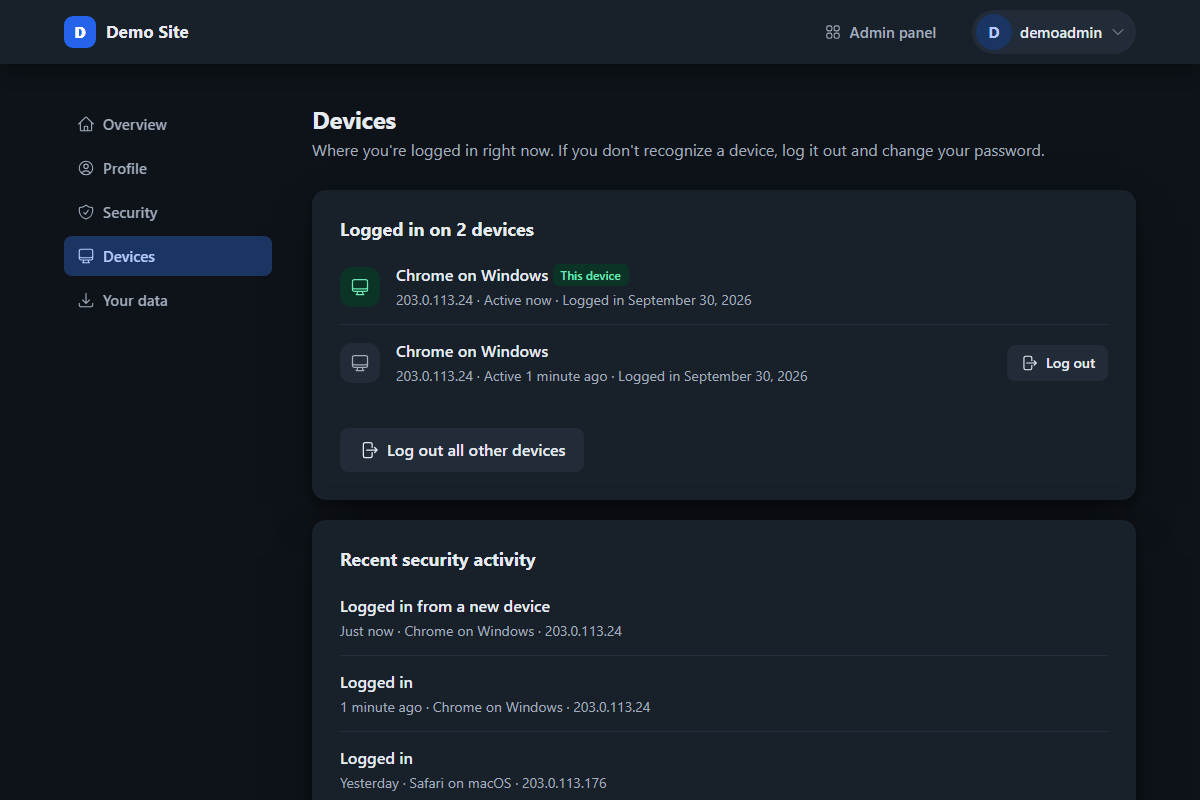Viewport: 1200px width, 800px height.
Task: Click the Recent security activity heading
Action: 438,560
